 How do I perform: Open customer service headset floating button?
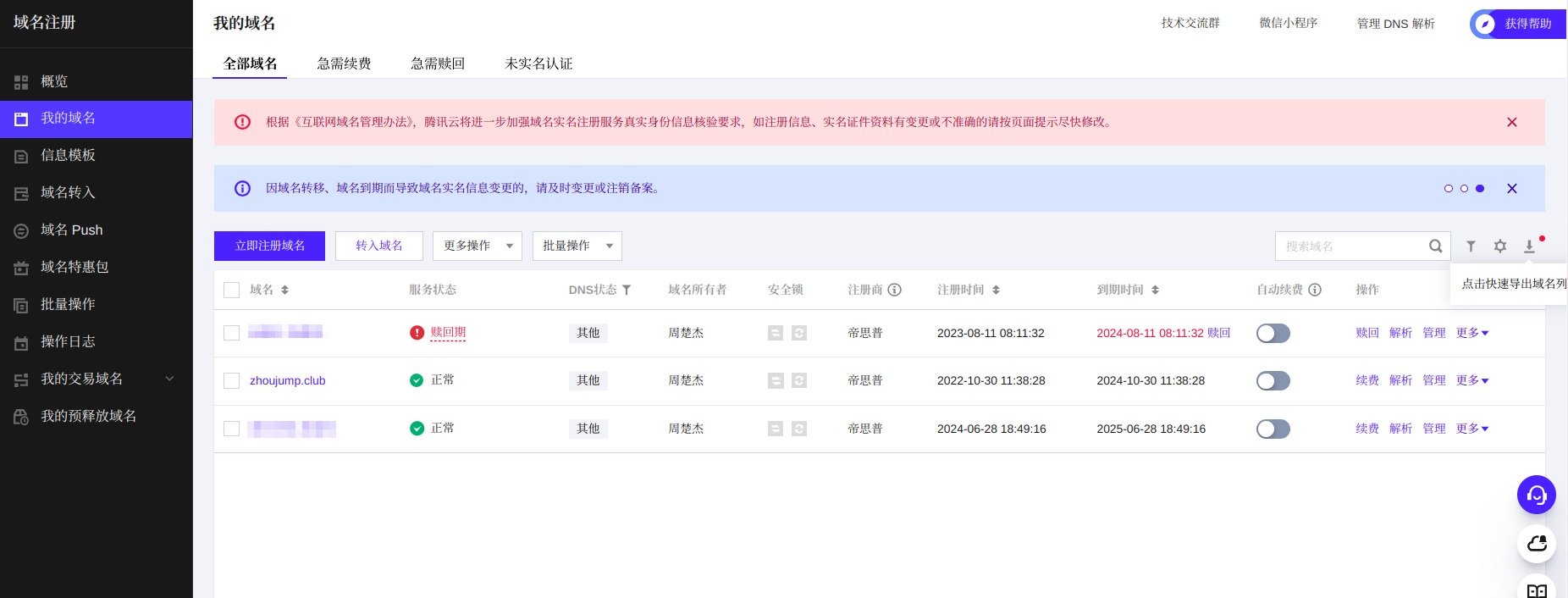(x=1536, y=495)
